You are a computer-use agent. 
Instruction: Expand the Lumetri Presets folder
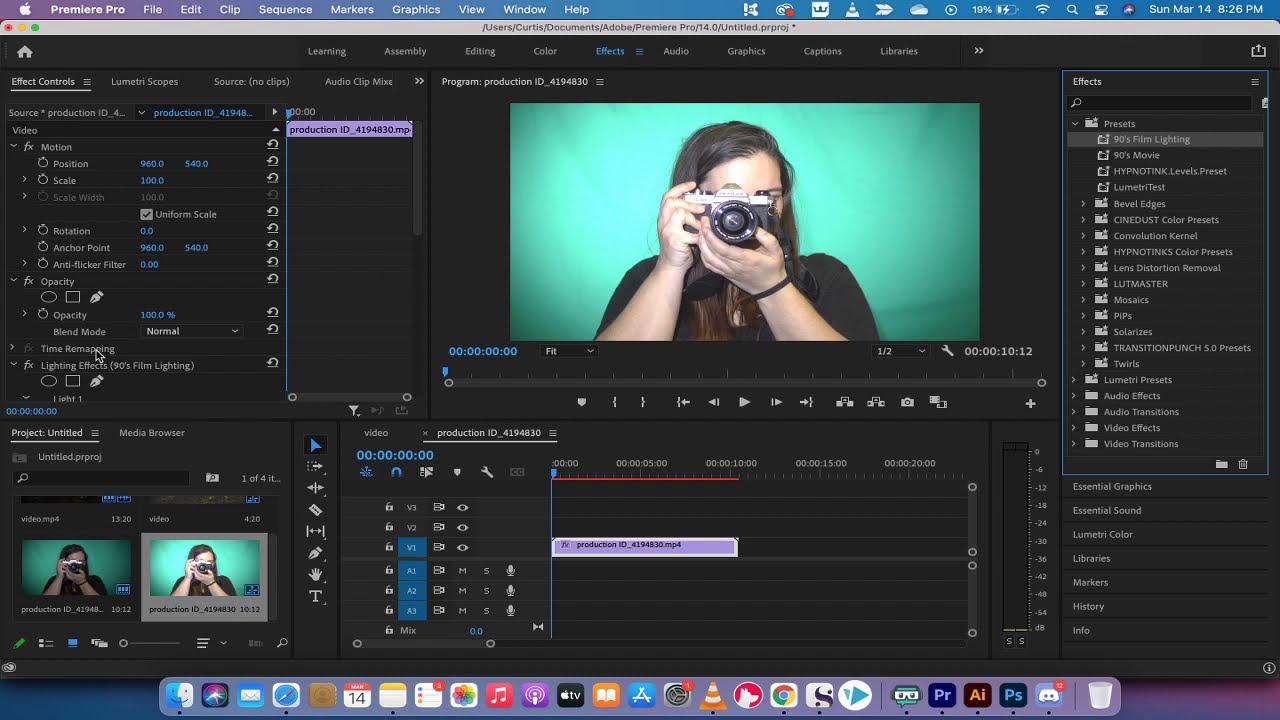coord(1074,380)
